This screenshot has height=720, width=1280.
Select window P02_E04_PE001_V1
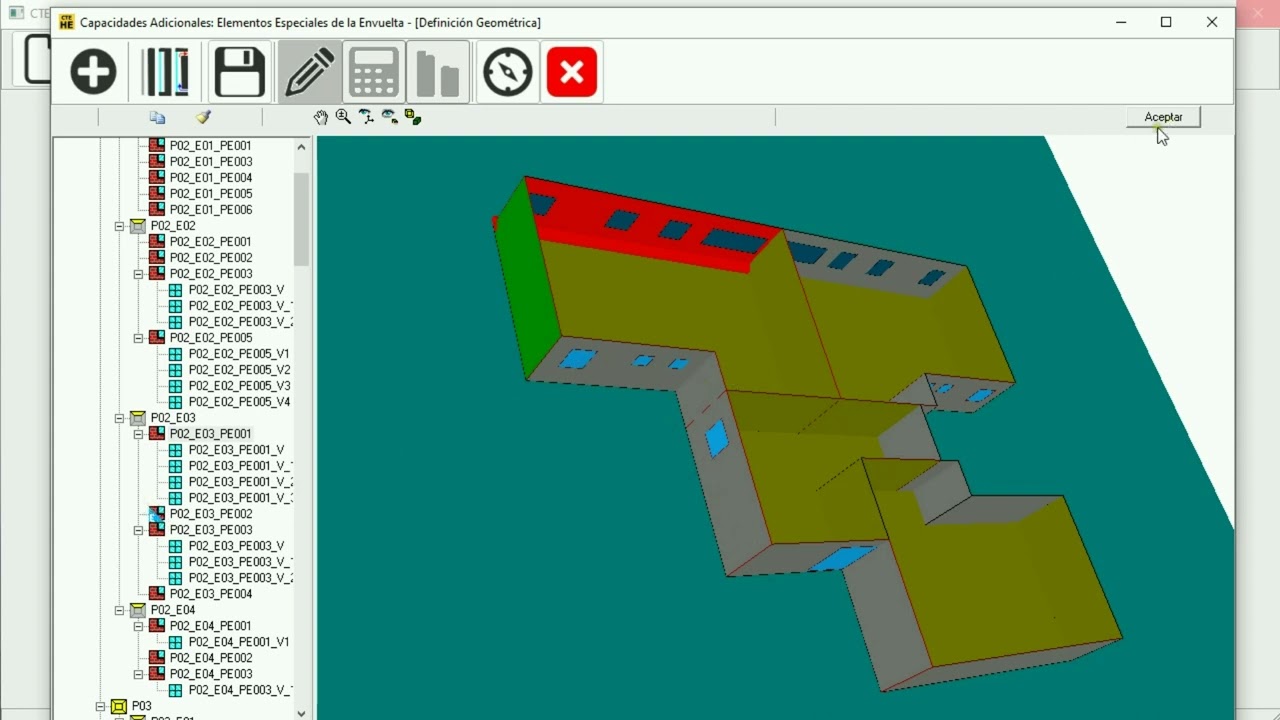click(x=238, y=642)
